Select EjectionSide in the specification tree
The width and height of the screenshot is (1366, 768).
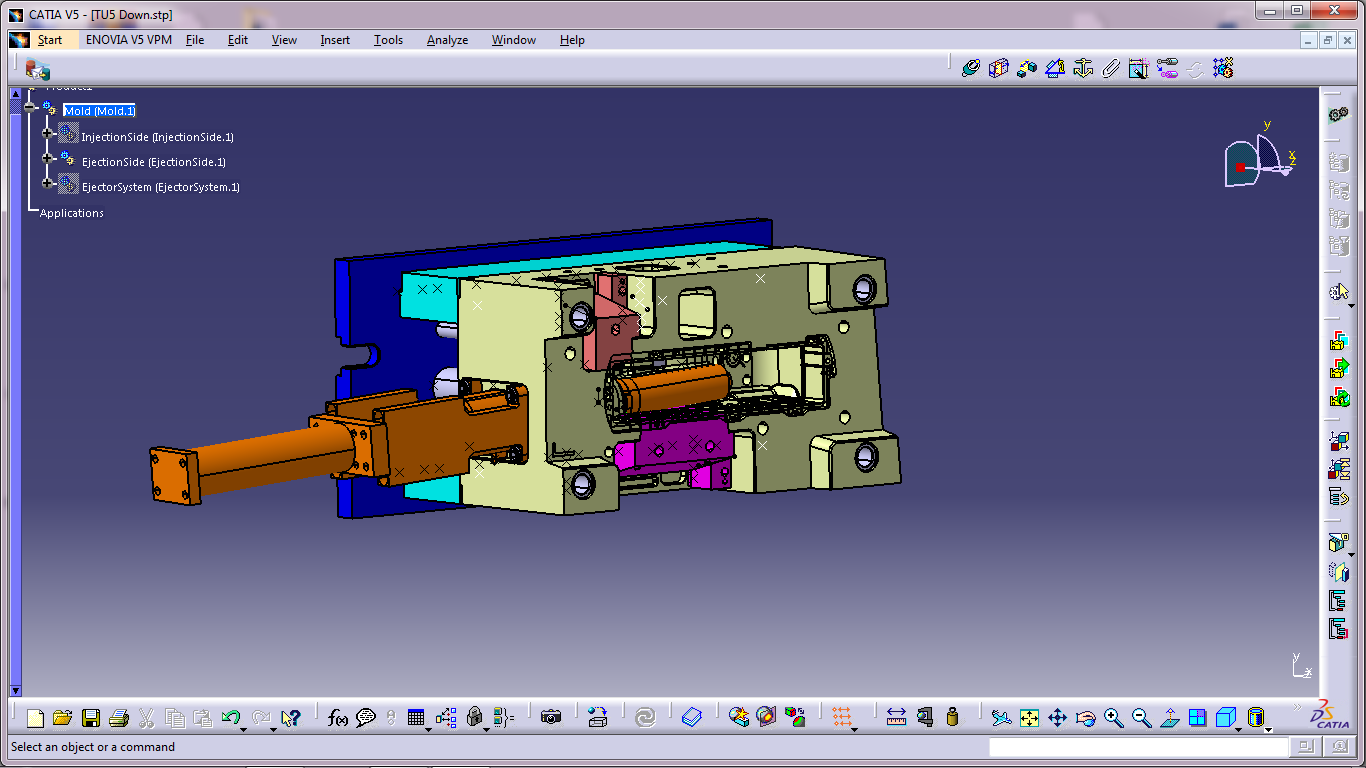click(x=153, y=162)
